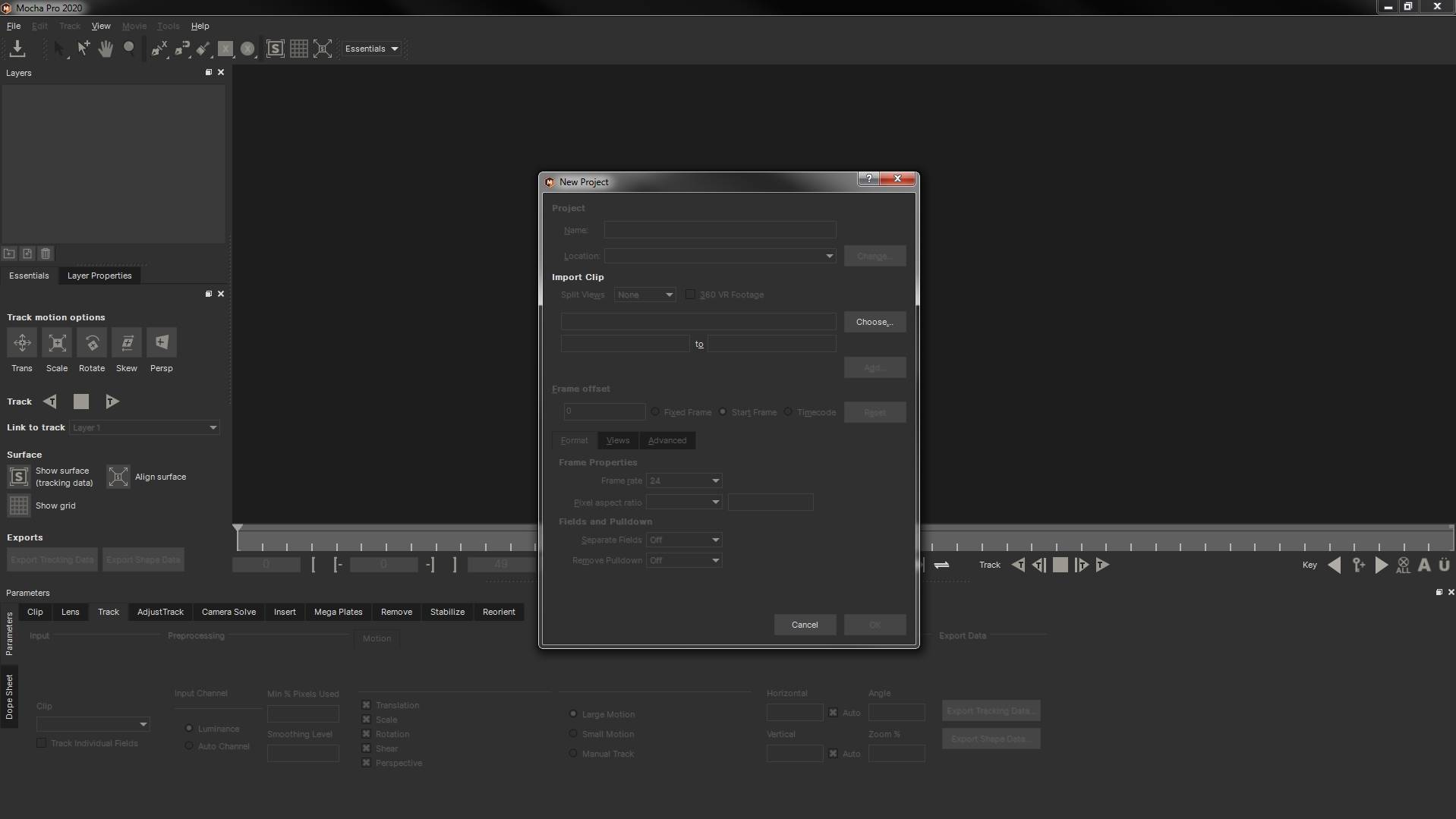The height and width of the screenshot is (819, 1456).
Task: Click Cancel in New Project dialog
Action: tap(805, 625)
